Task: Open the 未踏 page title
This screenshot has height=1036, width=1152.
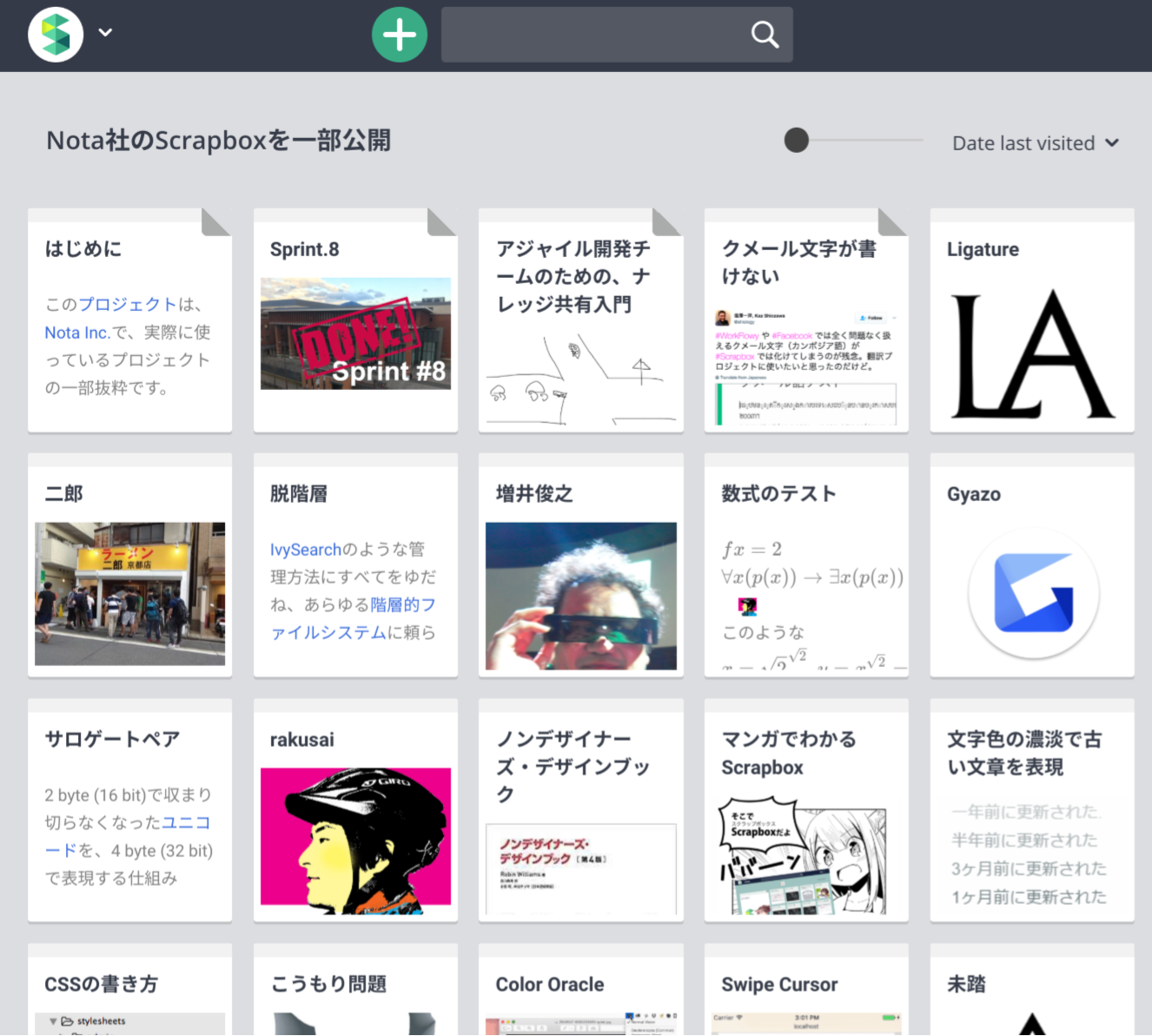Action: click(x=966, y=985)
